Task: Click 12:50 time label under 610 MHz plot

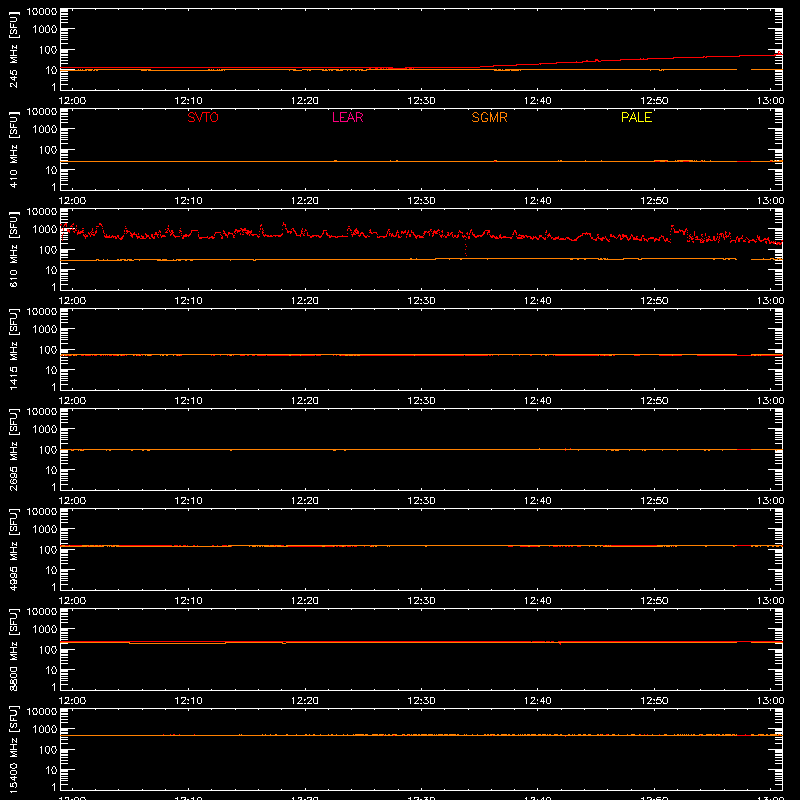Action: [x=654, y=301]
